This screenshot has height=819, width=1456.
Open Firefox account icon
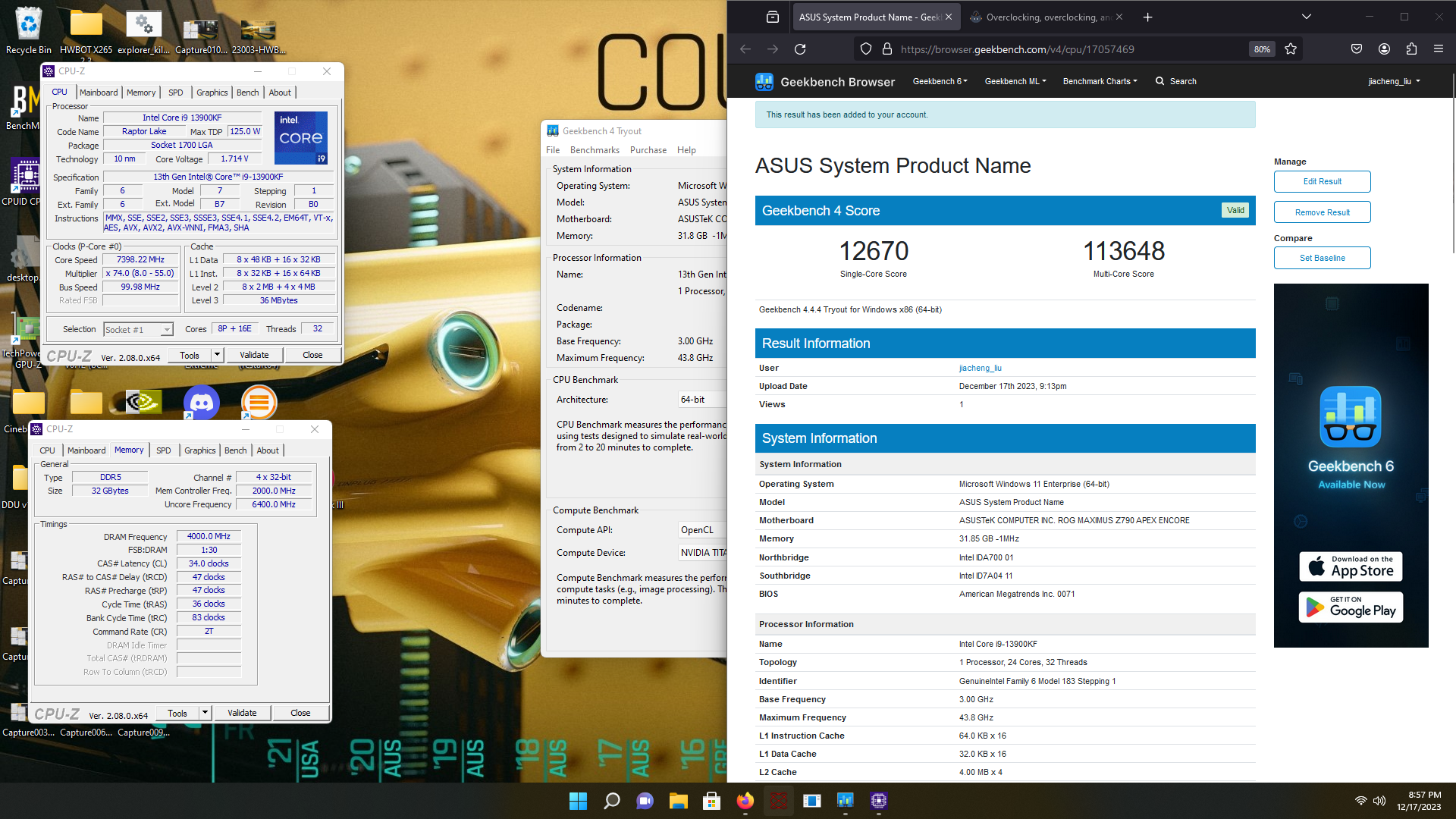tap(1384, 49)
